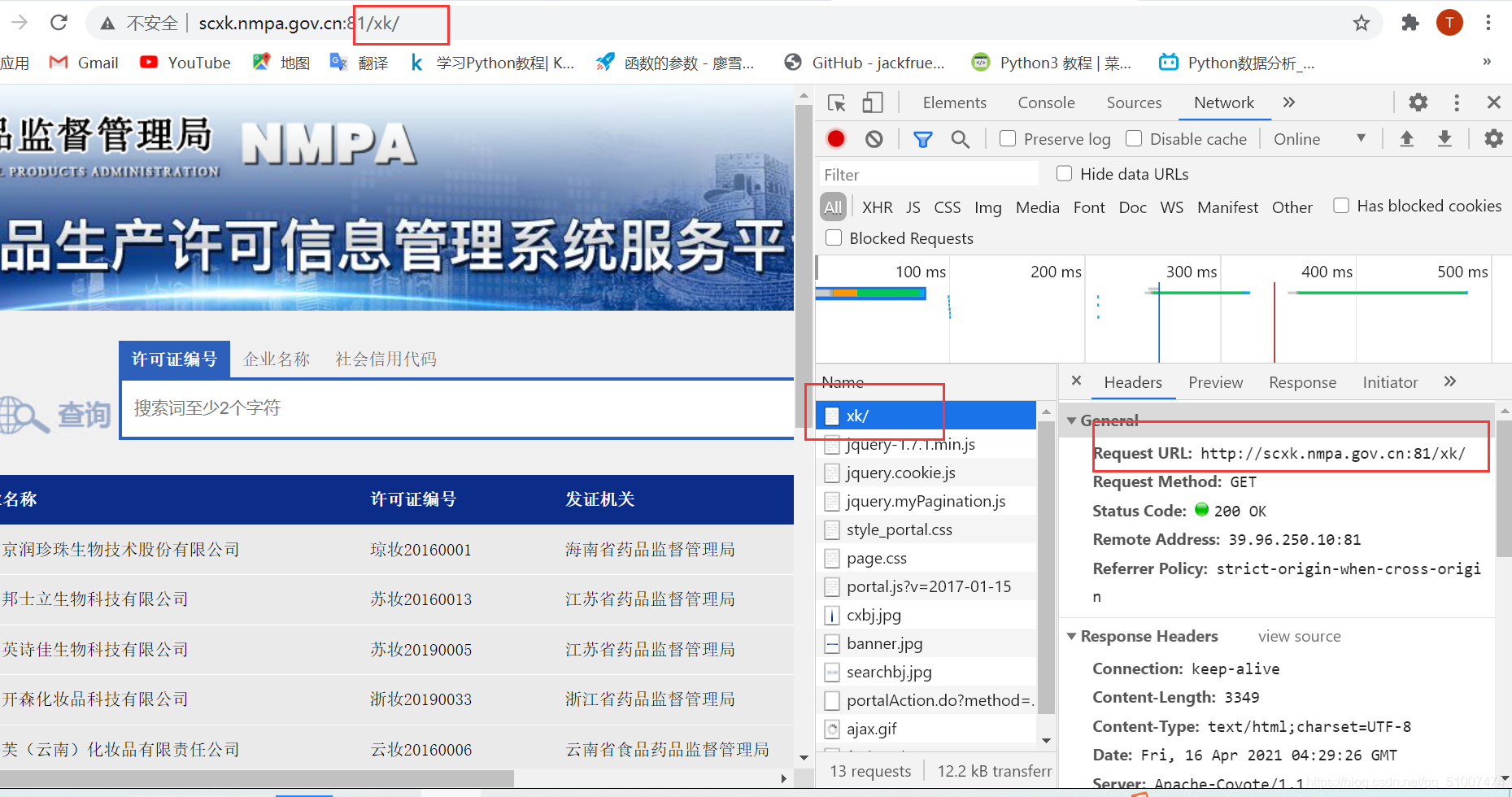This screenshot has width=1512, height=797.
Task: Activate the inspect element picker icon
Action: [836, 102]
